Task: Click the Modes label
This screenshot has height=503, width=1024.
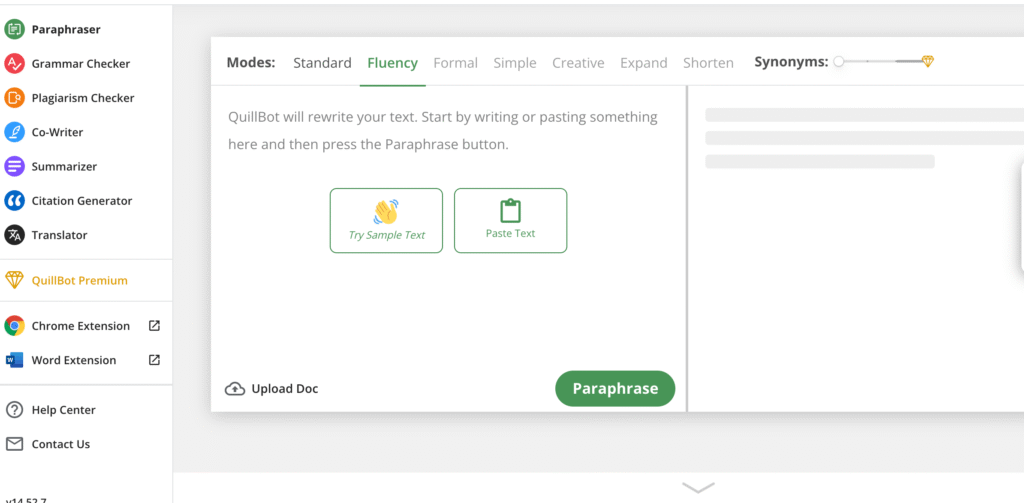Action: coord(251,63)
